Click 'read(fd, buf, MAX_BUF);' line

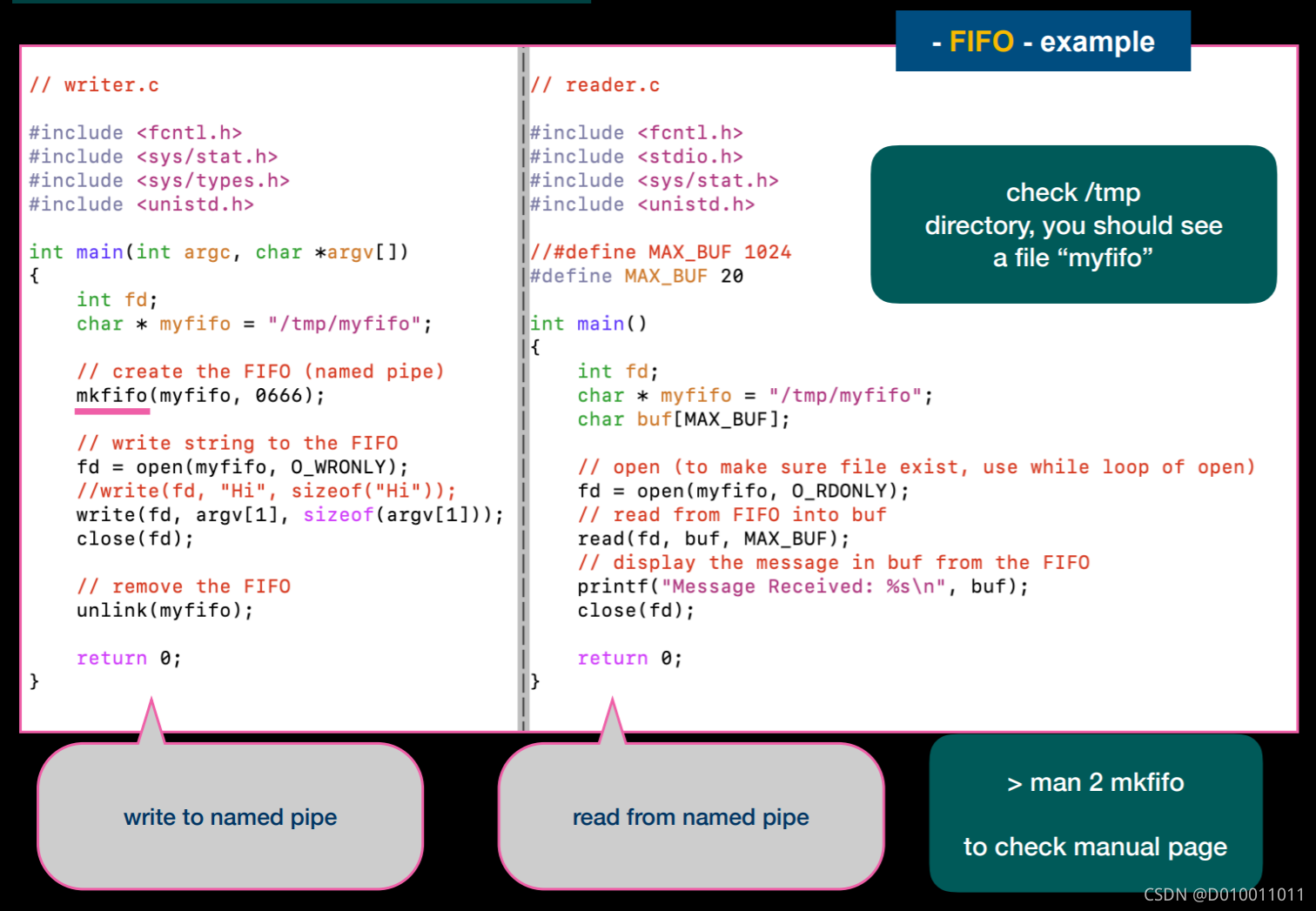point(714,539)
